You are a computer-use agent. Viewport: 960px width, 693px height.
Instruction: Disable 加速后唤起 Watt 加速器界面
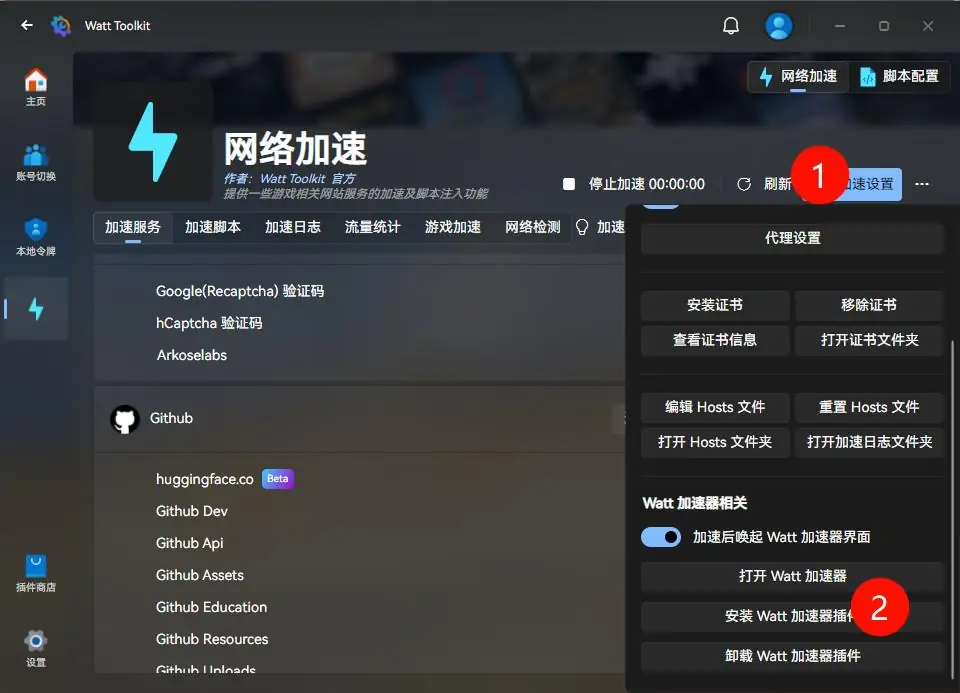pyautogui.click(x=661, y=537)
